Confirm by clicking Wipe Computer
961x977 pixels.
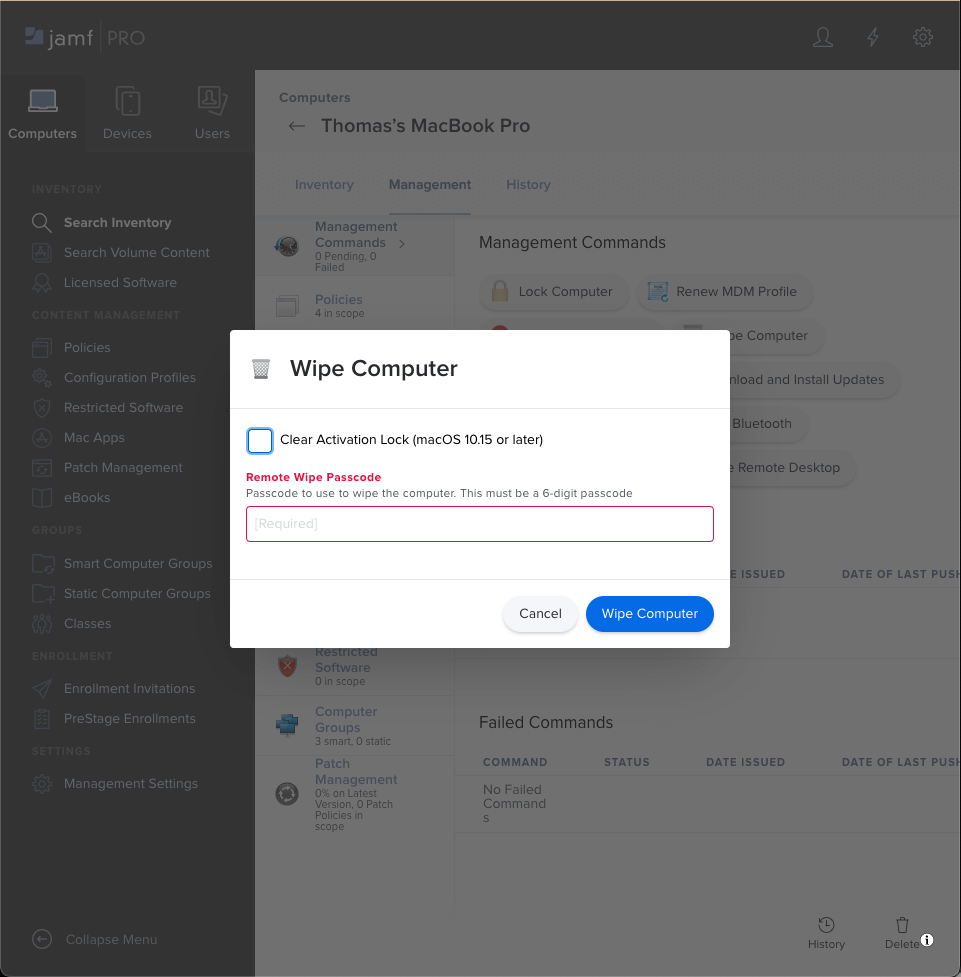[649, 614]
